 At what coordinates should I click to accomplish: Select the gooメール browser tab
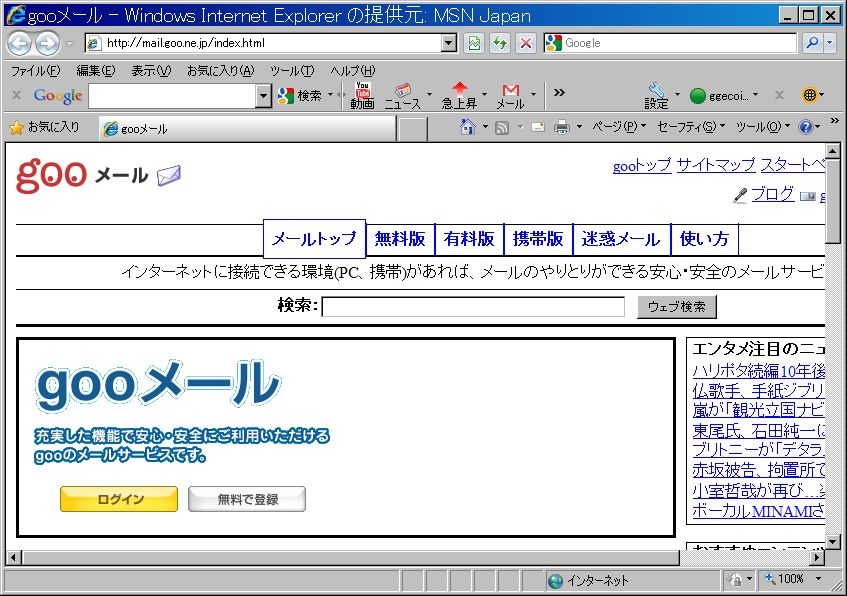point(247,129)
